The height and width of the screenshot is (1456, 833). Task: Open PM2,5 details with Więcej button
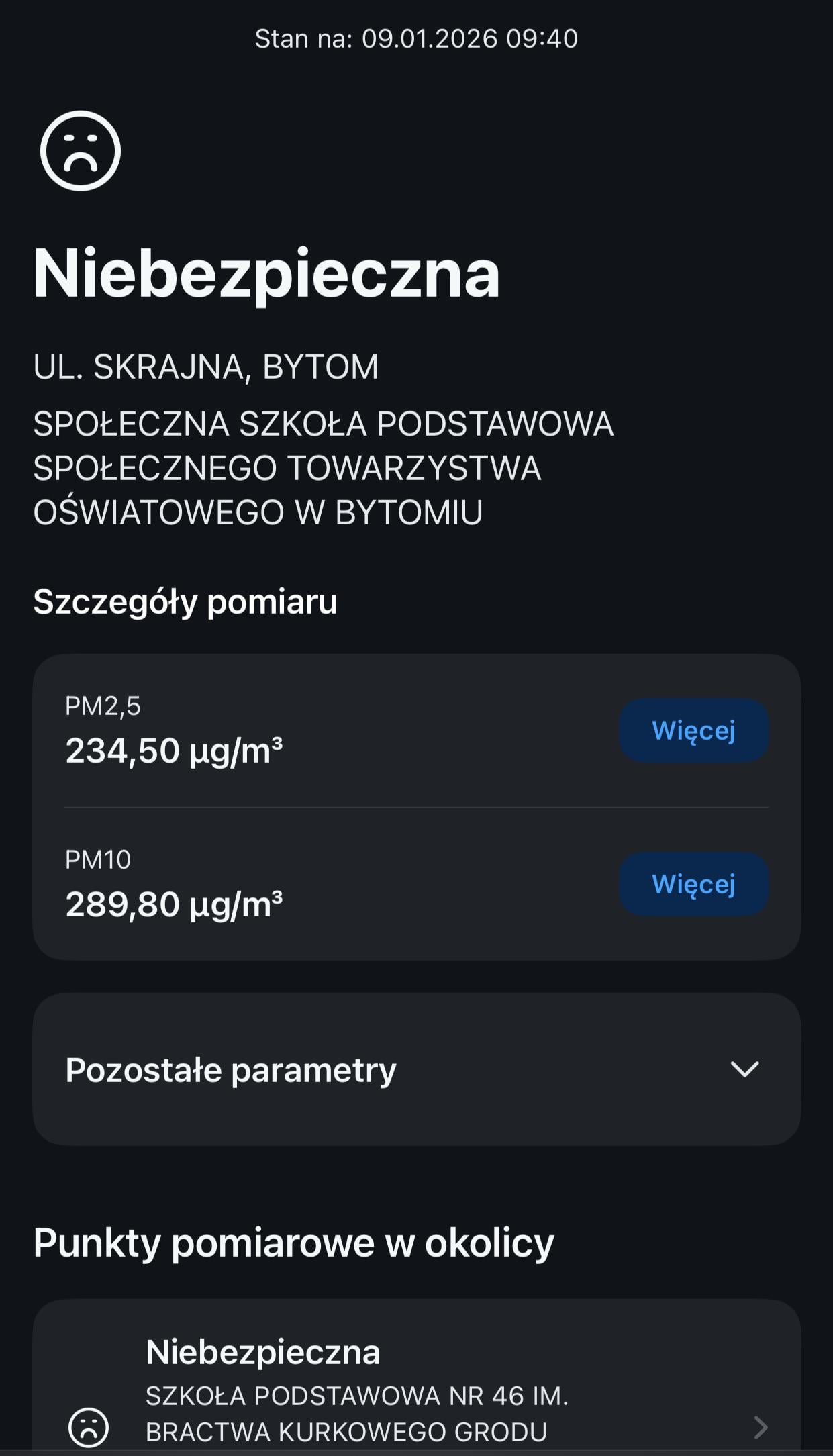point(693,730)
